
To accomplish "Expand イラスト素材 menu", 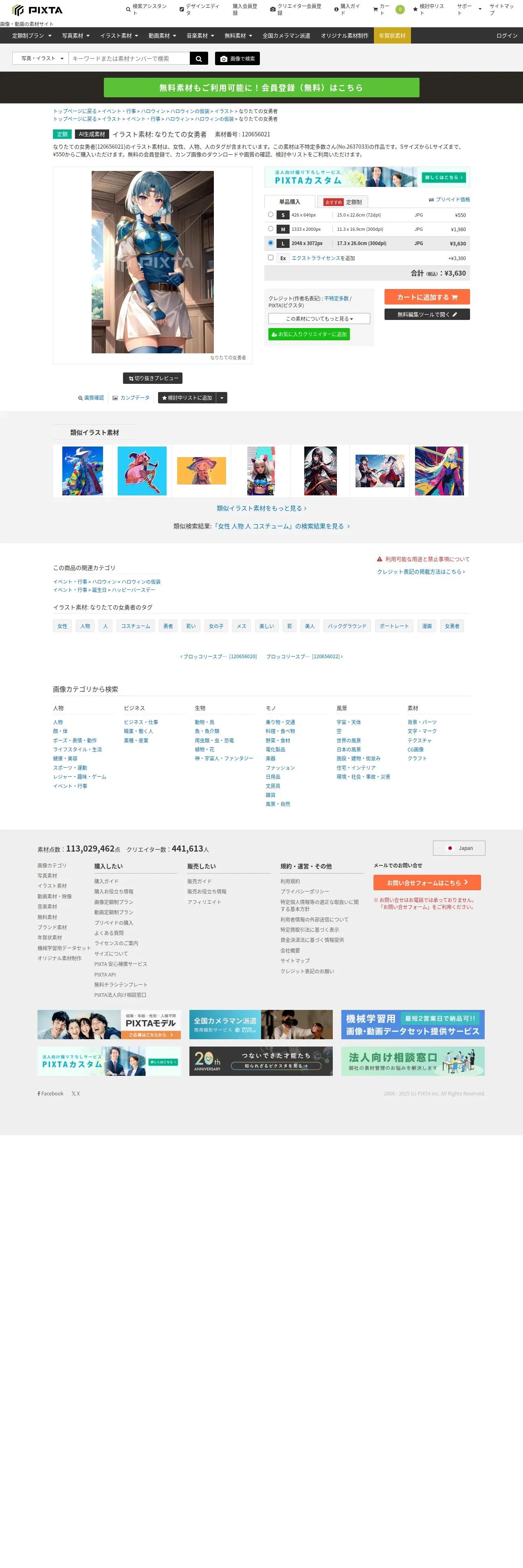I will [x=119, y=36].
